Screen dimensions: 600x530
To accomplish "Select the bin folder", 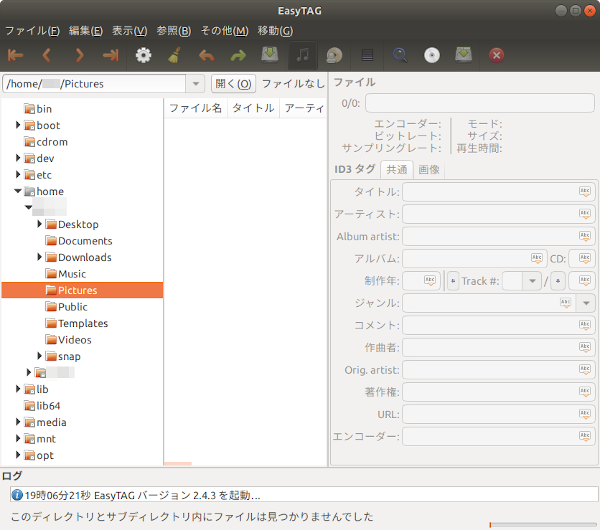I will coord(44,109).
